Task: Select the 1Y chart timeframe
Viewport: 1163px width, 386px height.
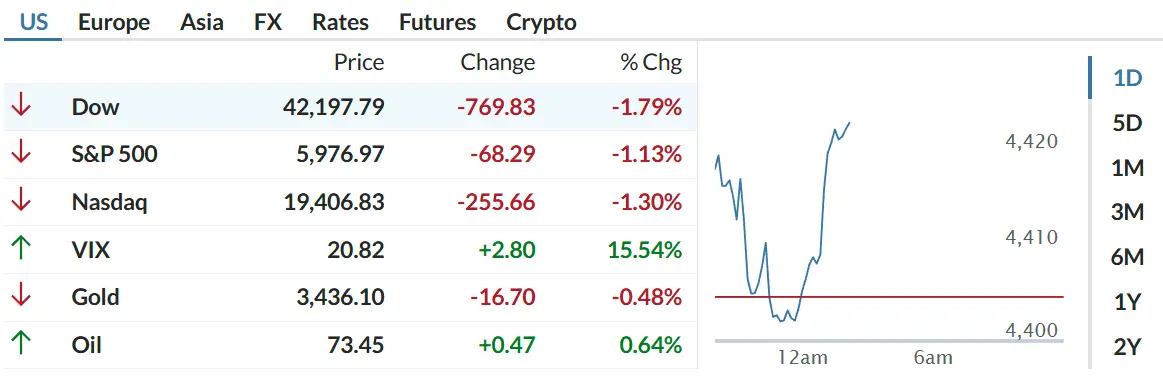Action: [1127, 302]
